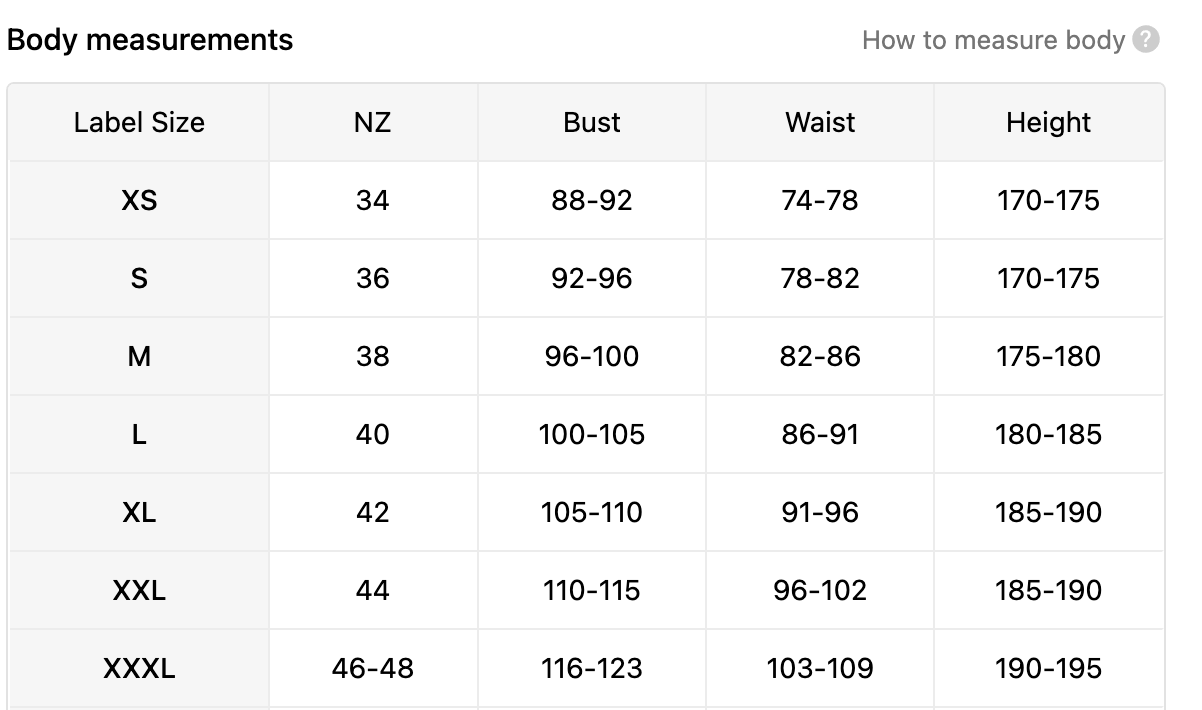This screenshot has width=1202, height=710.
Task: Click the 46-48 NZ size cell
Action: pos(372,668)
